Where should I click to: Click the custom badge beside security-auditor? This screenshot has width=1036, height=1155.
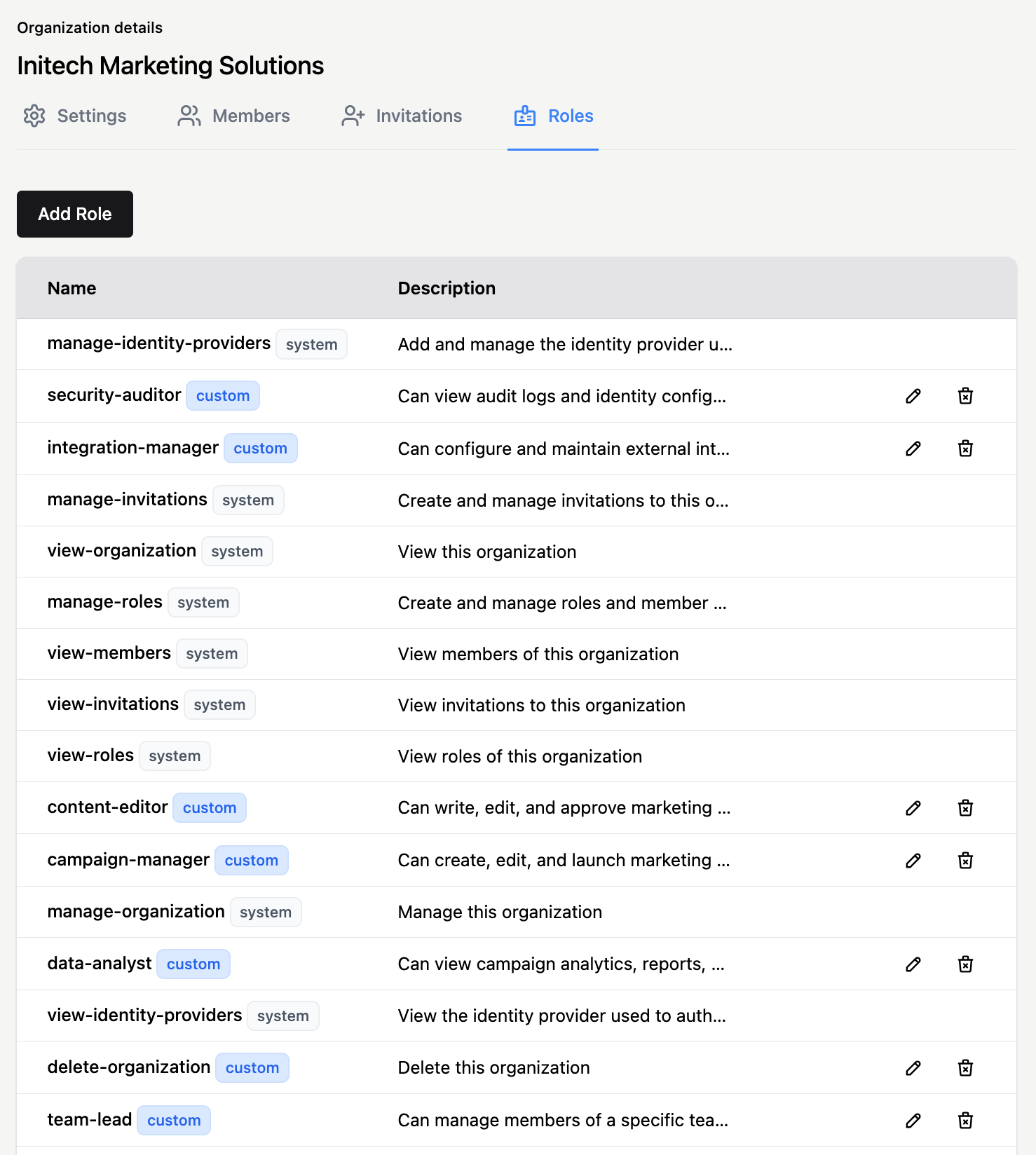coord(223,396)
